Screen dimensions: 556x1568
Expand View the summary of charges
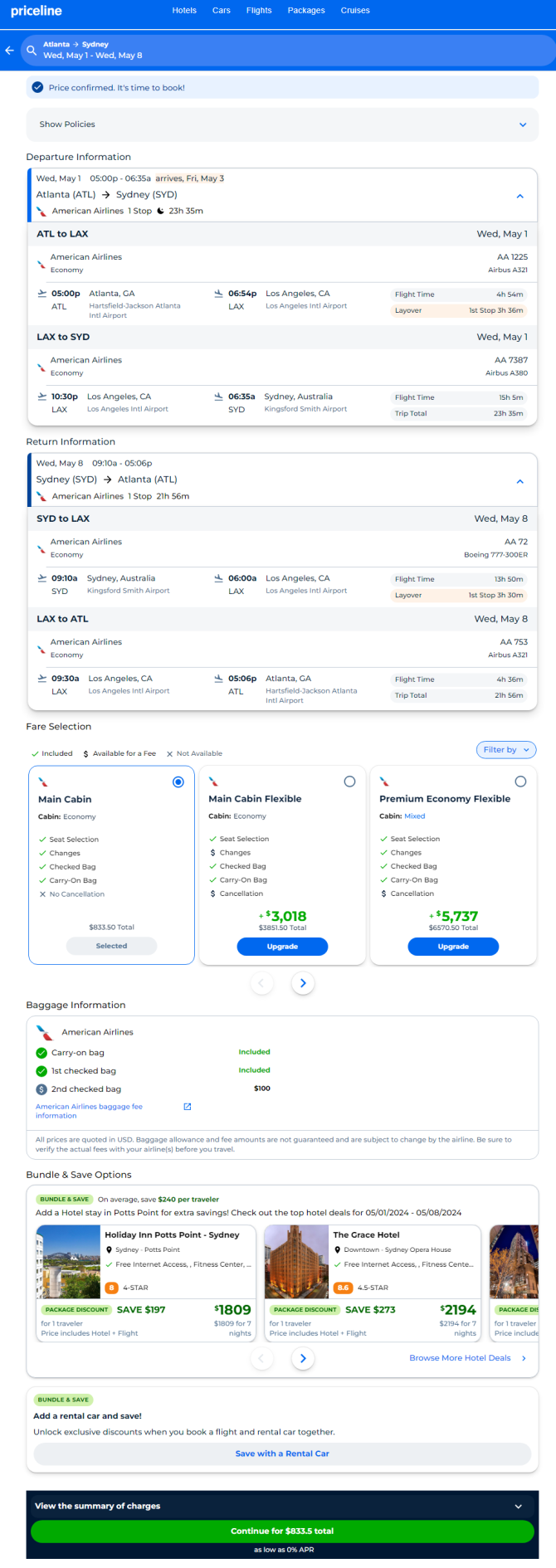point(519,1506)
